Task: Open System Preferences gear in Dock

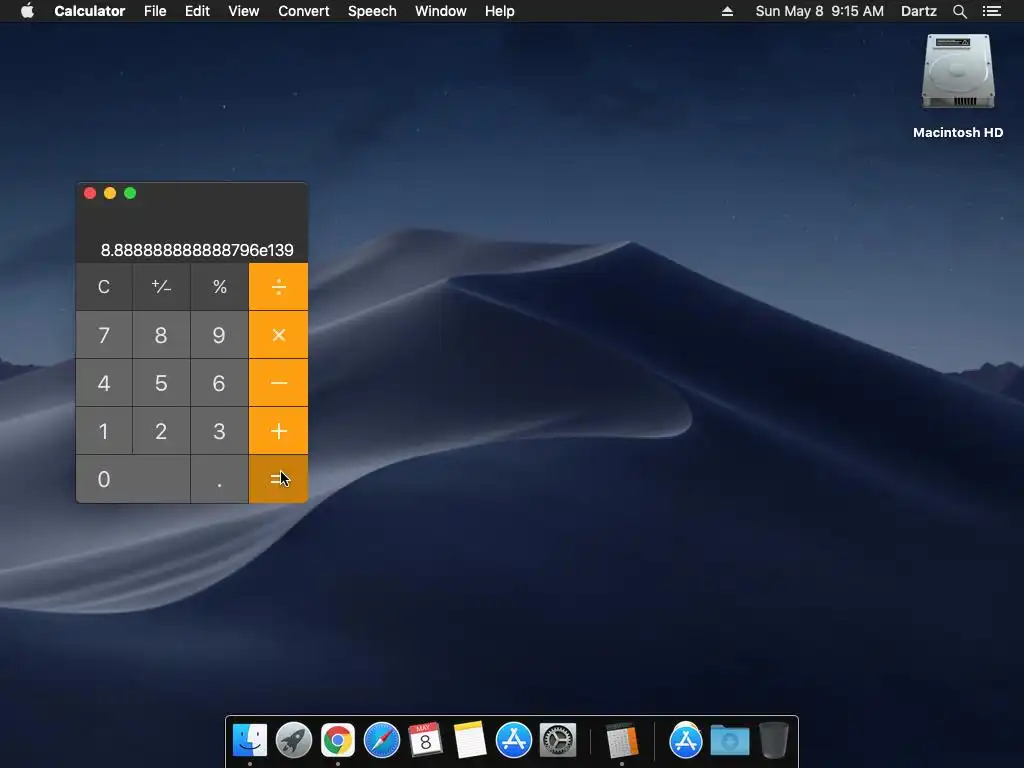Action: [558, 740]
